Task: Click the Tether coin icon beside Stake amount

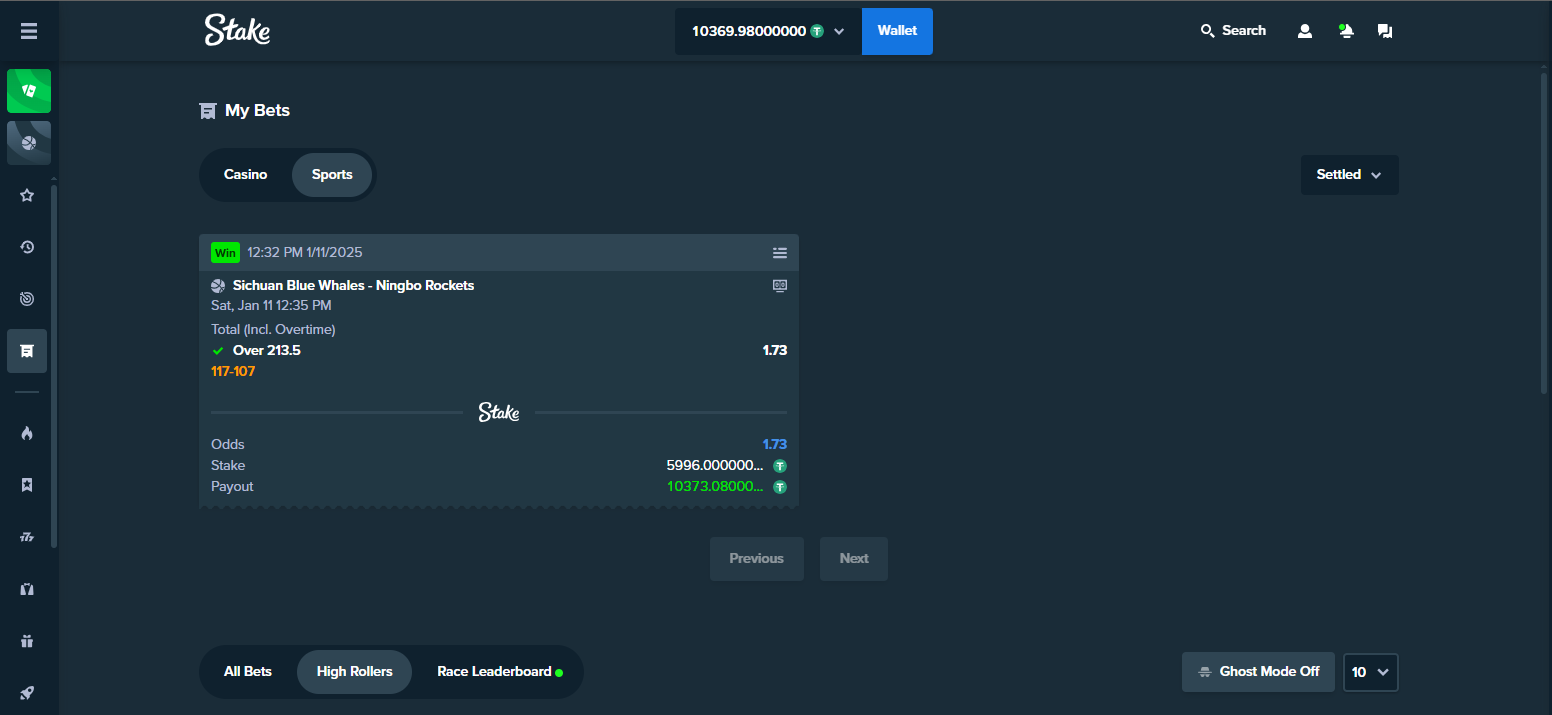Action: point(780,466)
